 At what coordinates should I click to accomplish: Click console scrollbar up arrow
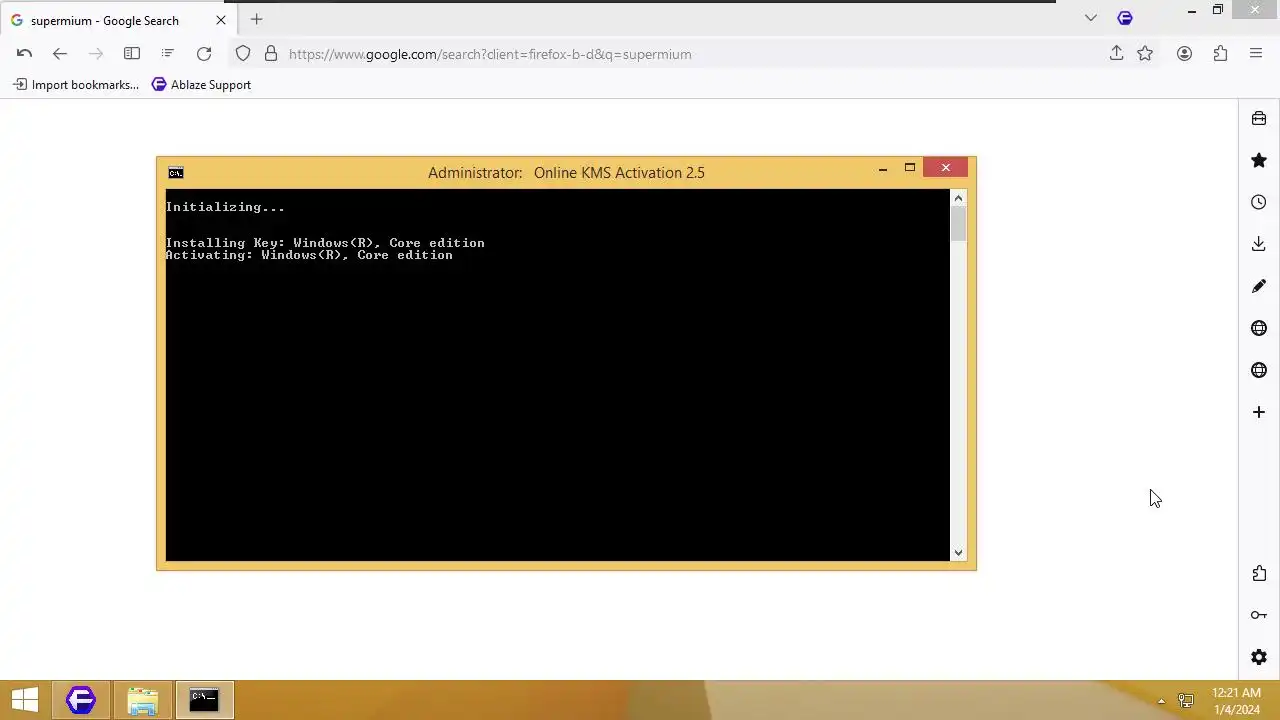958,198
